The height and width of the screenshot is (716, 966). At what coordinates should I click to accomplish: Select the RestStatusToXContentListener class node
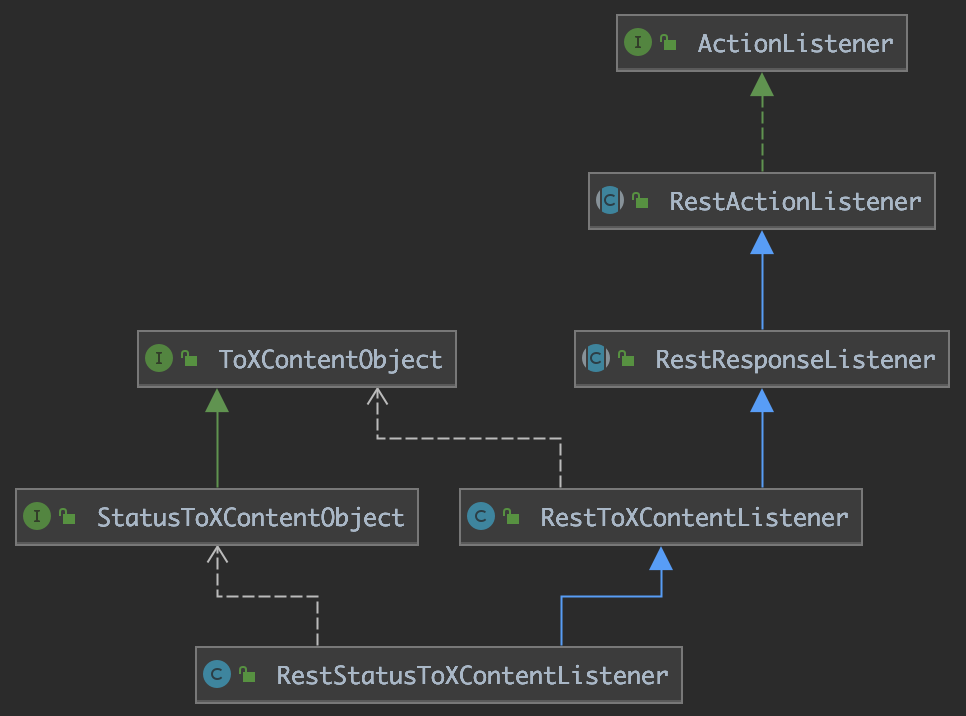pyautogui.click(x=439, y=675)
